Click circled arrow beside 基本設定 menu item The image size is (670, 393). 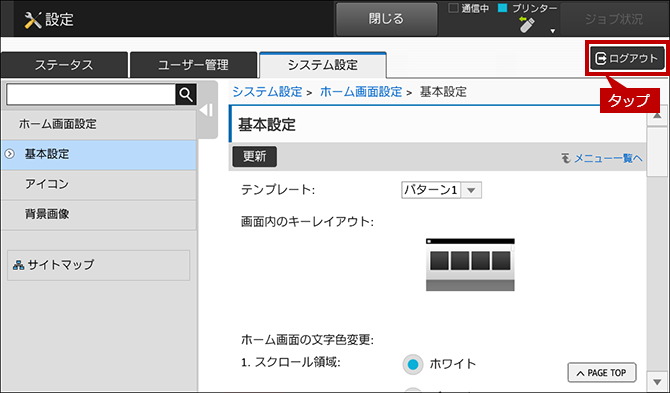(9, 154)
